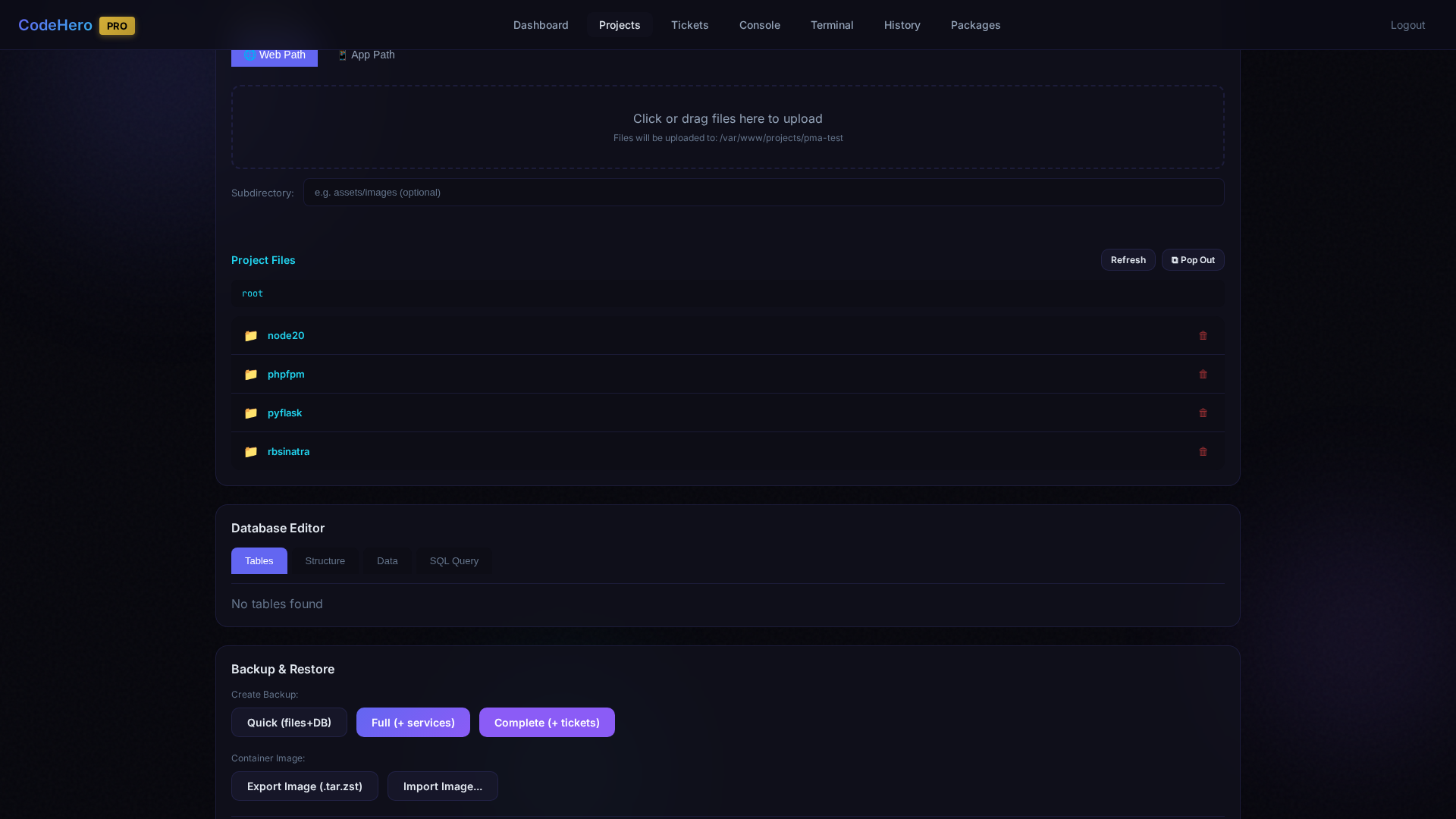1456x819 pixels.
Task: Click the folder icon beside node20
Action: [251, 335]
